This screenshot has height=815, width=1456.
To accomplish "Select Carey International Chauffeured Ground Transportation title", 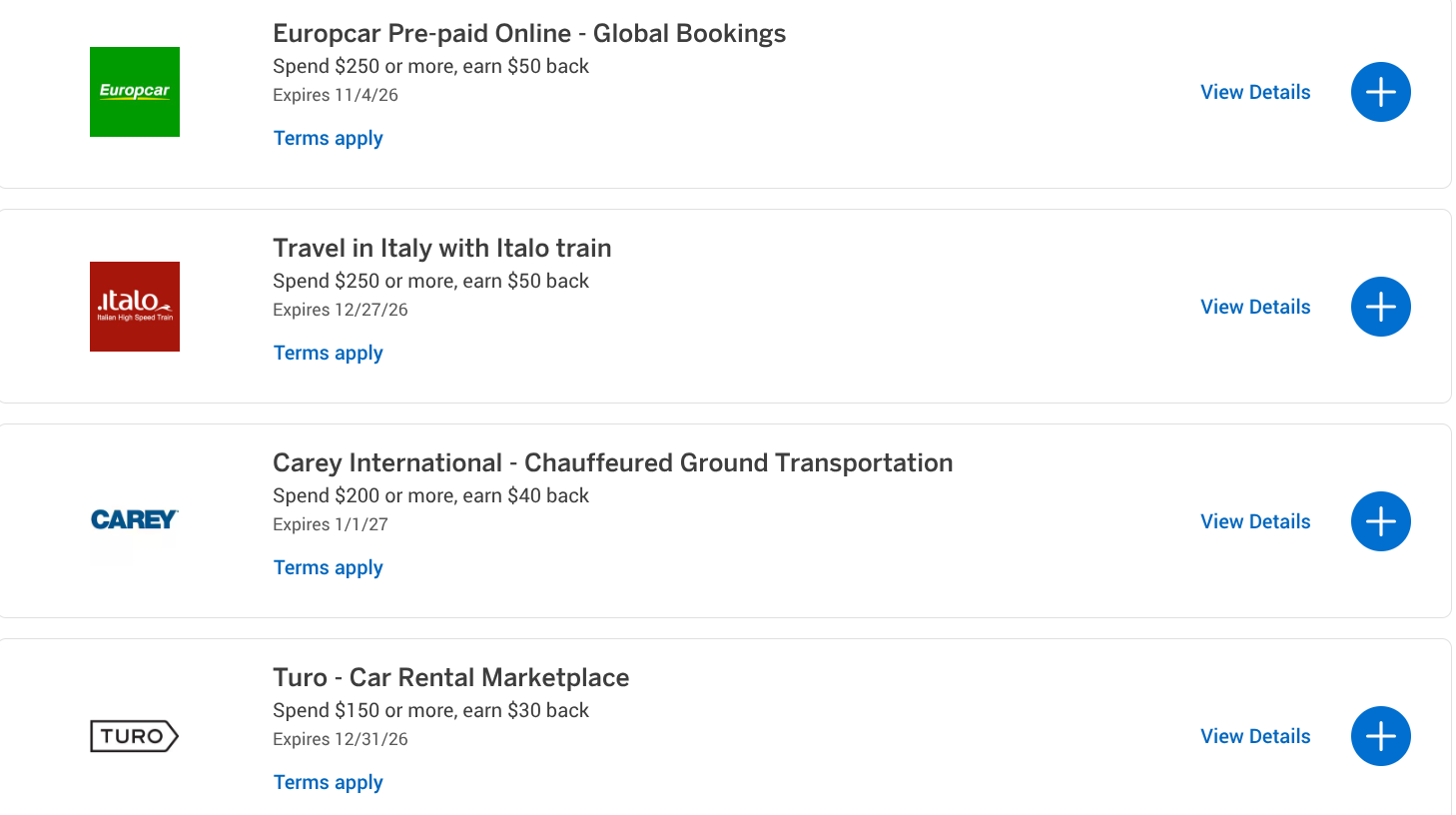I will (613, 463).
